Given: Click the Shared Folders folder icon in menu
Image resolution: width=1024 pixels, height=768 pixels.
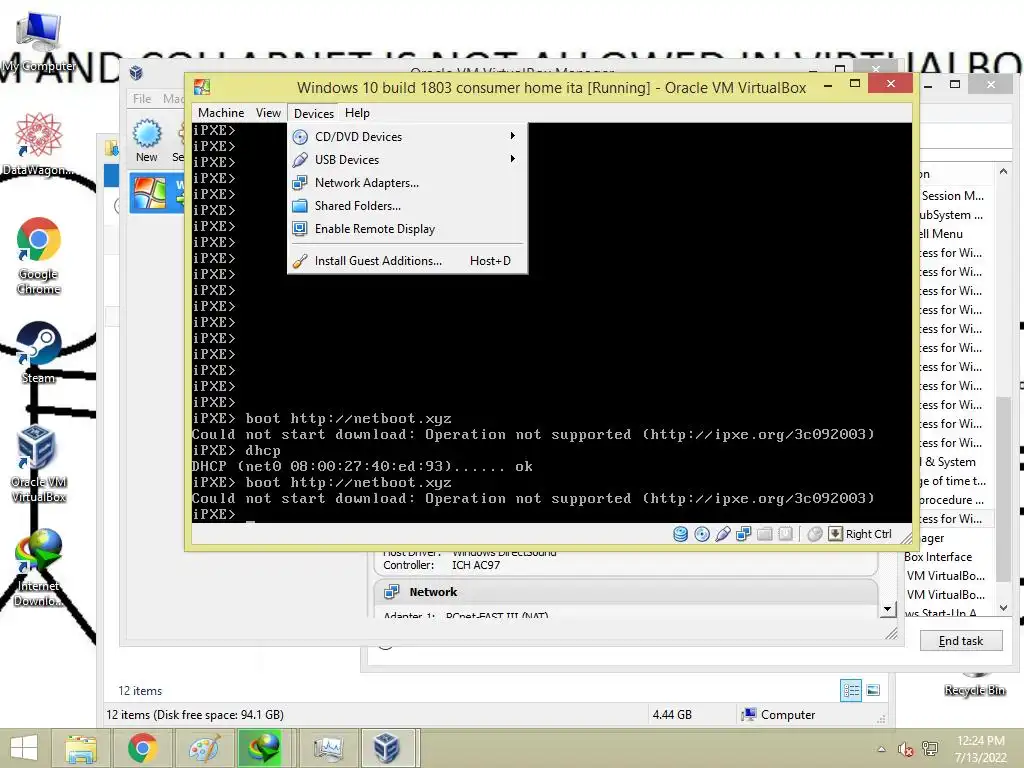Looking at the screenshot, I should [x=300, y=206].
